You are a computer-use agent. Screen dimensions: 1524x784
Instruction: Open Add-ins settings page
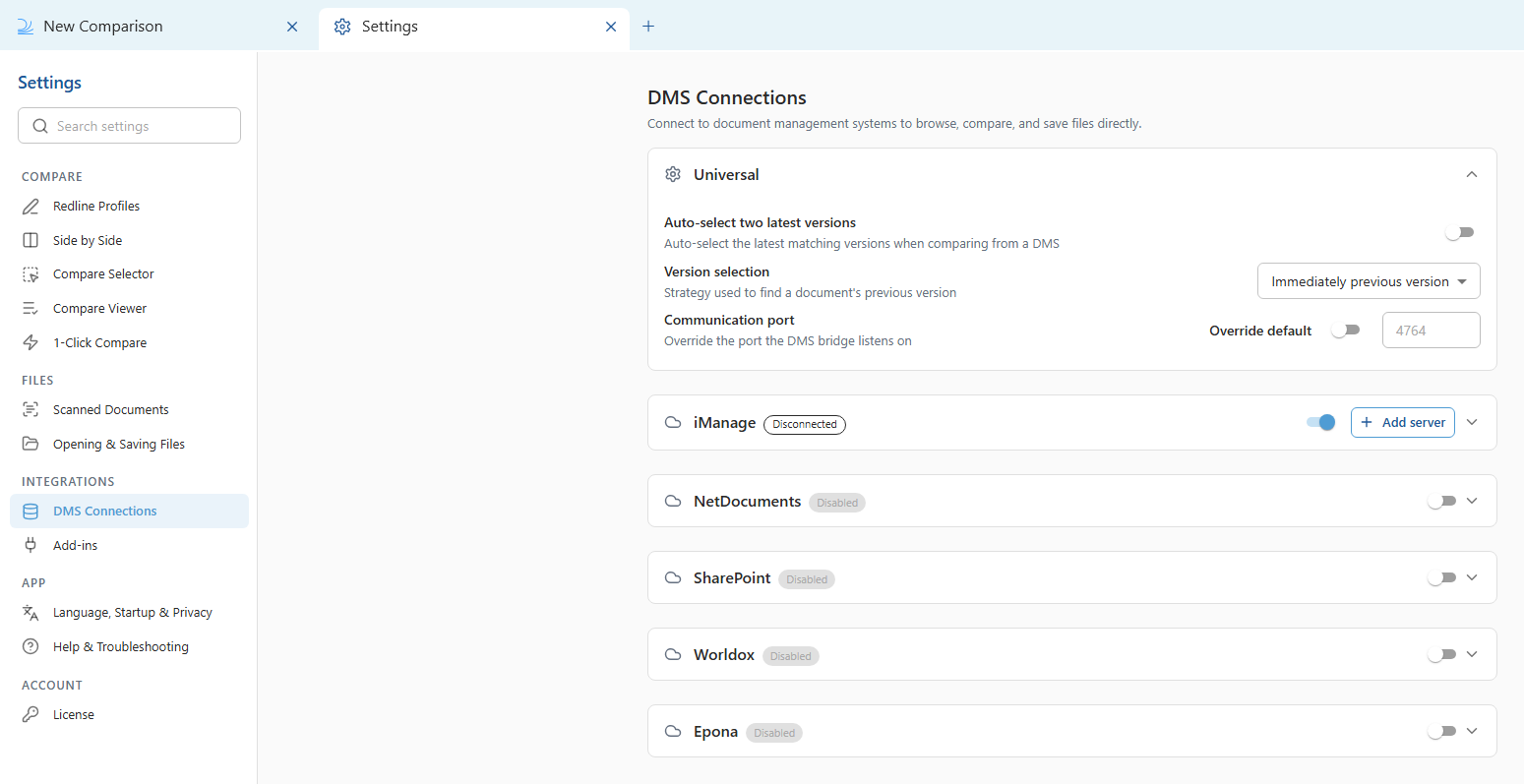click(129, 545)
